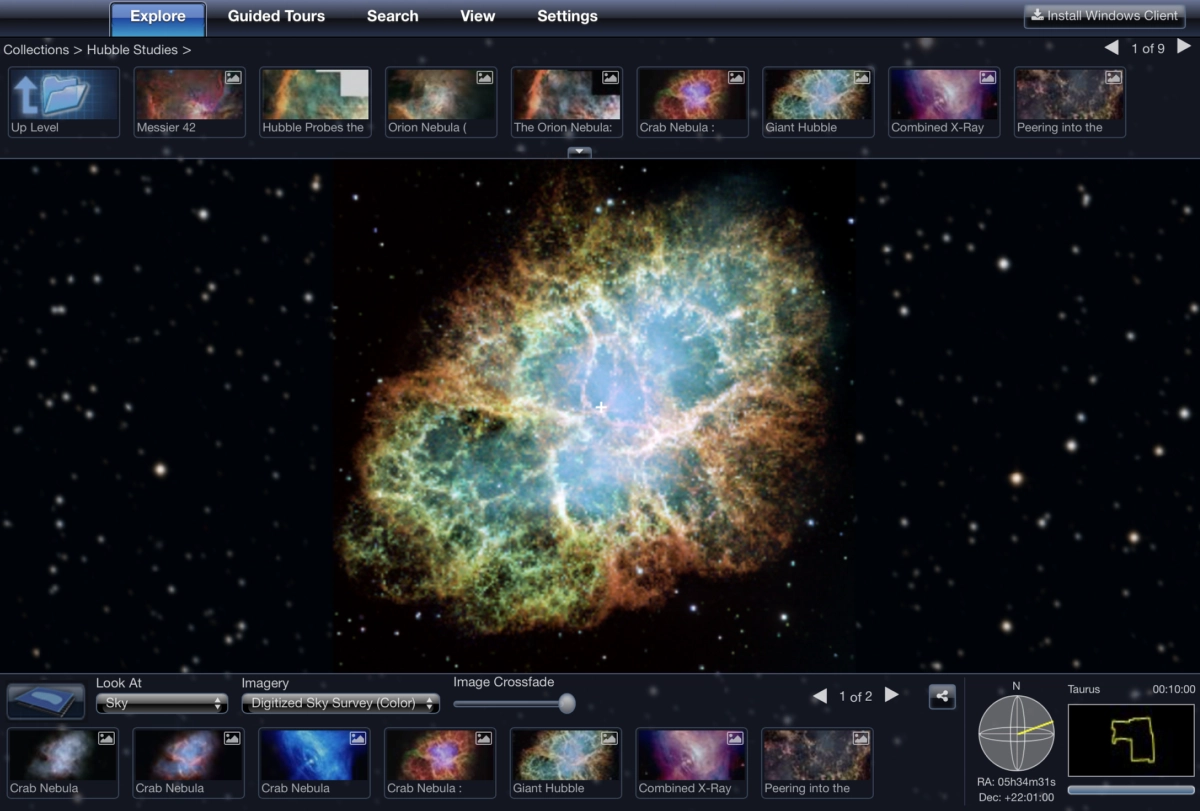
Task: Go to next page of context results
Action: 891,695
